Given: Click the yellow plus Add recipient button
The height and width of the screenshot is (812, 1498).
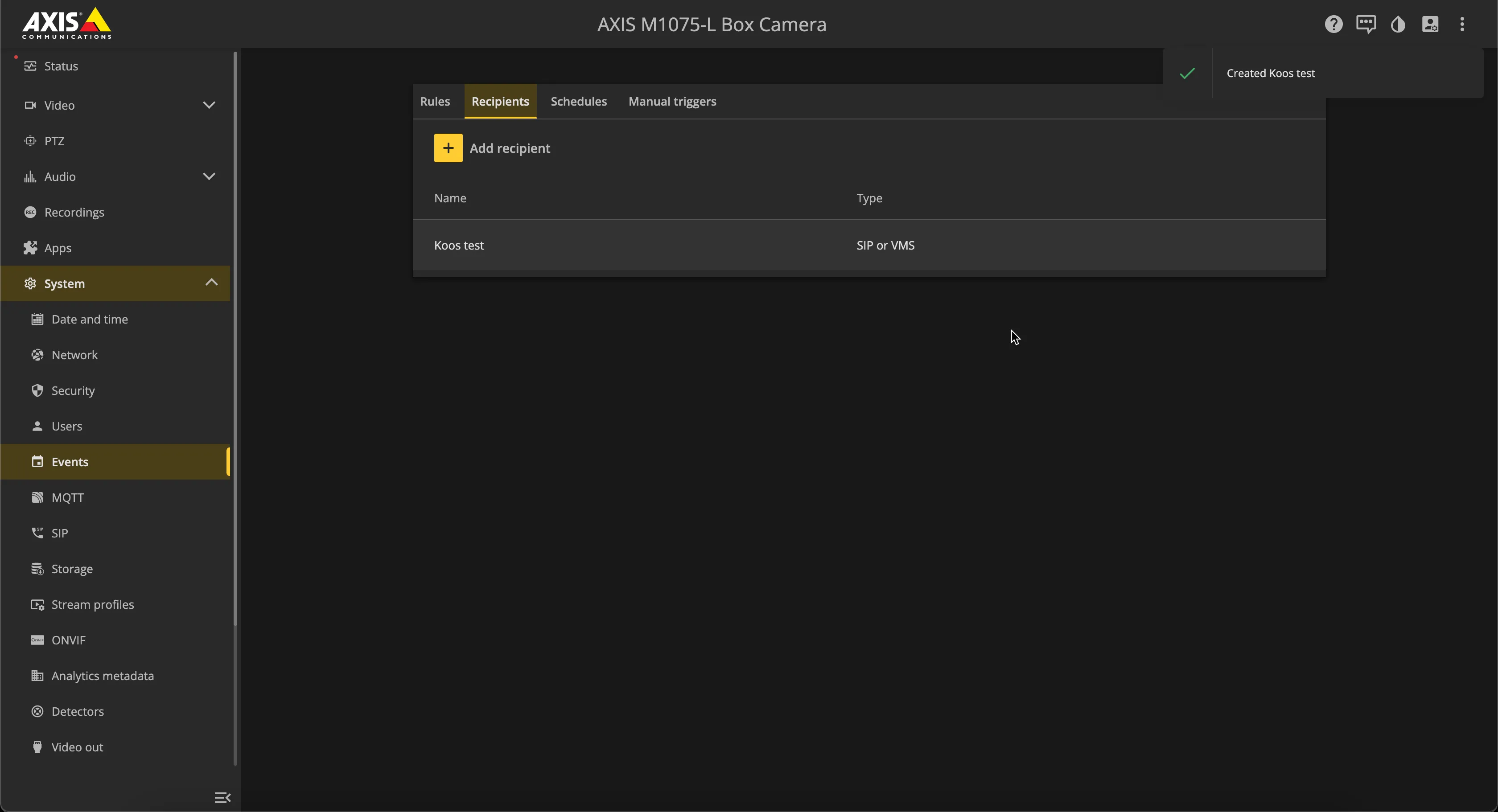Looking at the screenshot, I should click(448, 148).
